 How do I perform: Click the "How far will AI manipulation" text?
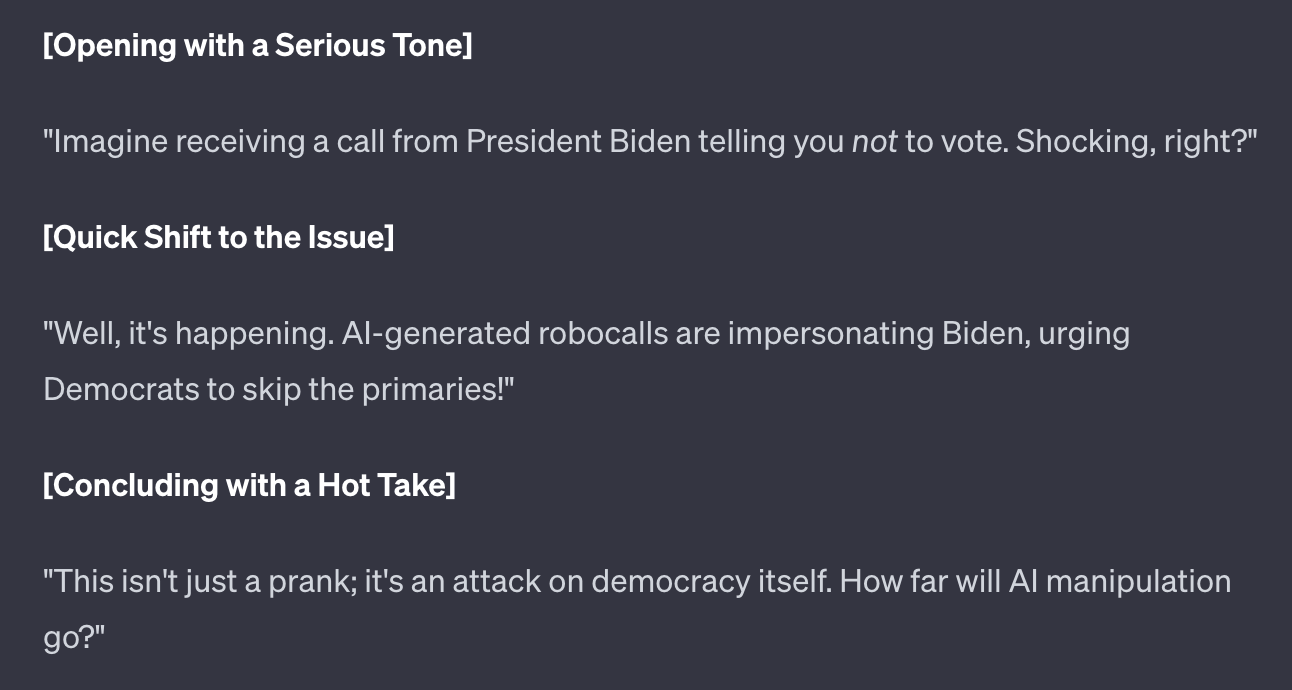click(1035, 581)
